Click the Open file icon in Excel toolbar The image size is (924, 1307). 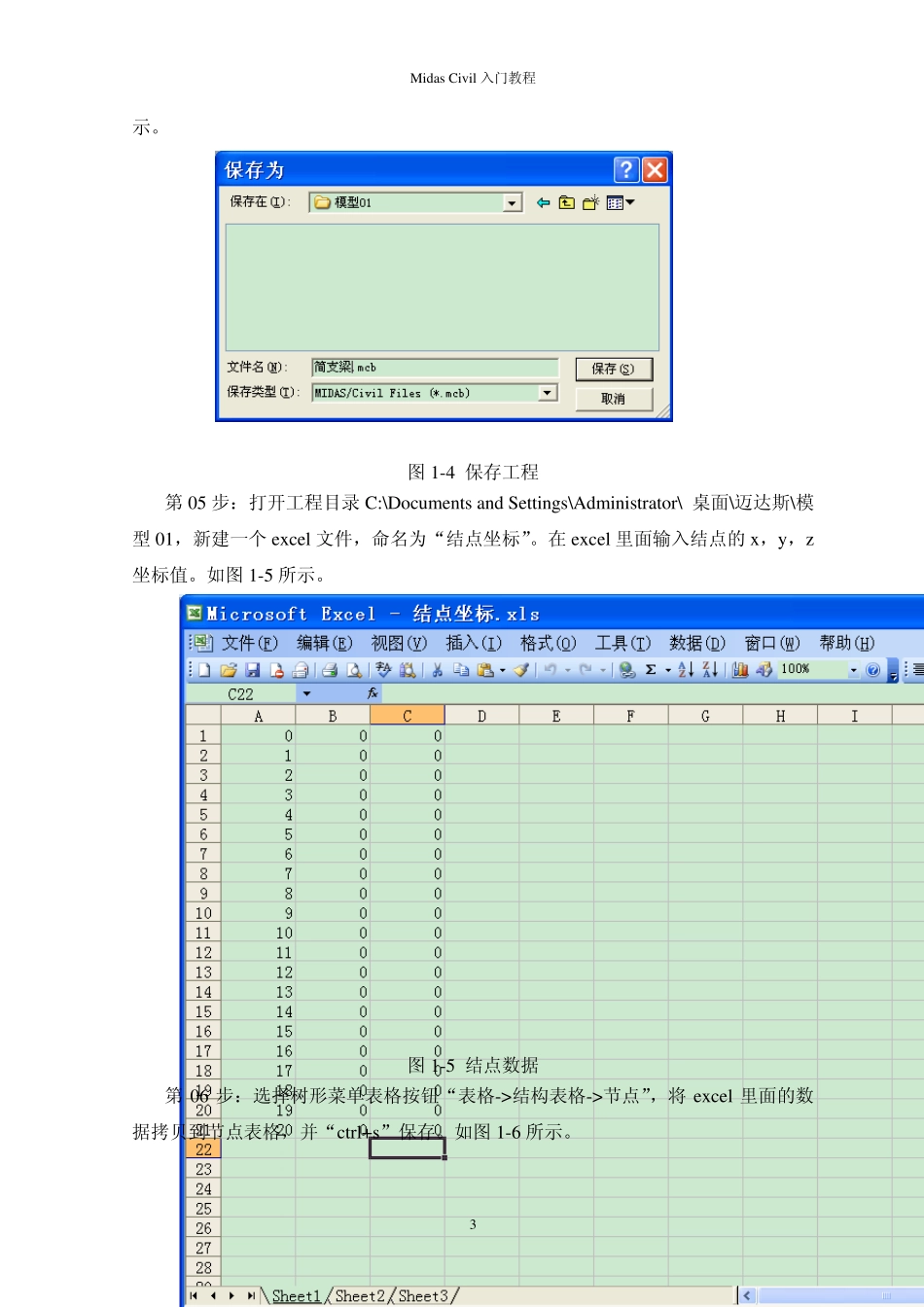[229, 670]
